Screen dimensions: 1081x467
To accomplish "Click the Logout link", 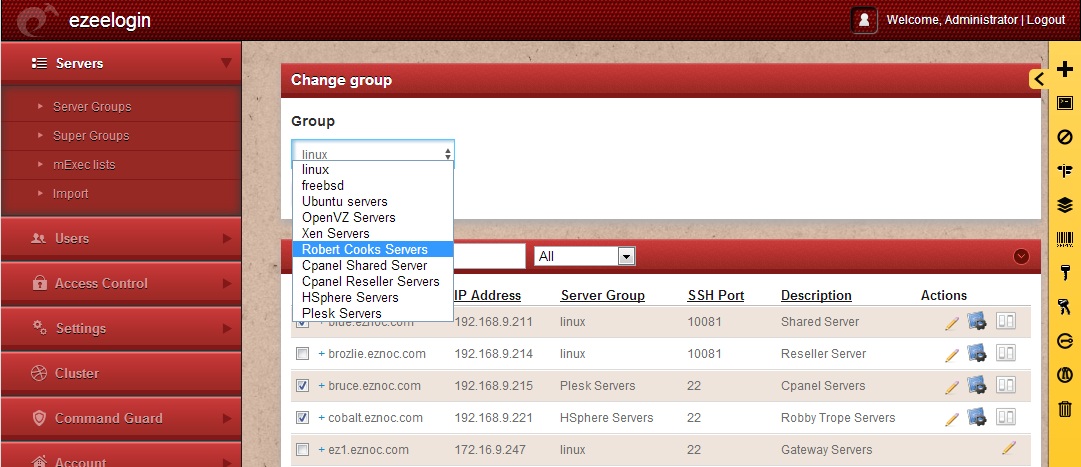I will point(1046,20).
